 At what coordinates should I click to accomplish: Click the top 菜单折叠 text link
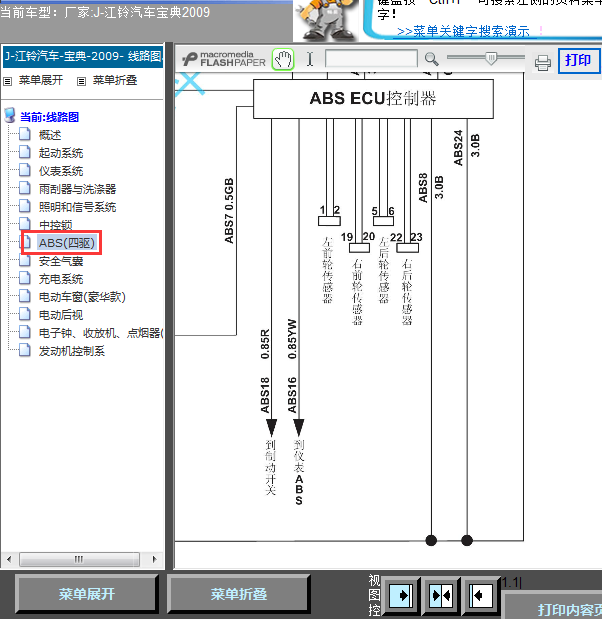click(x=115, y=81)
